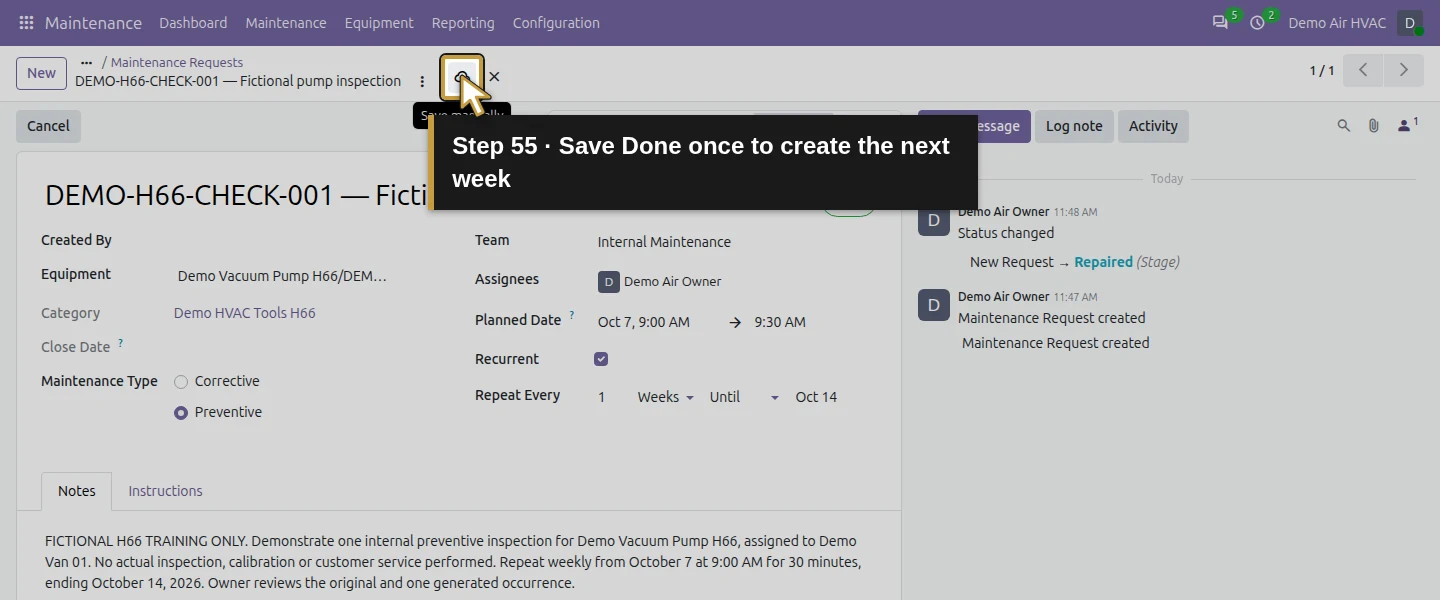Edit the planned start Oct 7, 9:00 AM
Screen dimensions: 1440x600
pyautogui.click(x=644, y=322)
